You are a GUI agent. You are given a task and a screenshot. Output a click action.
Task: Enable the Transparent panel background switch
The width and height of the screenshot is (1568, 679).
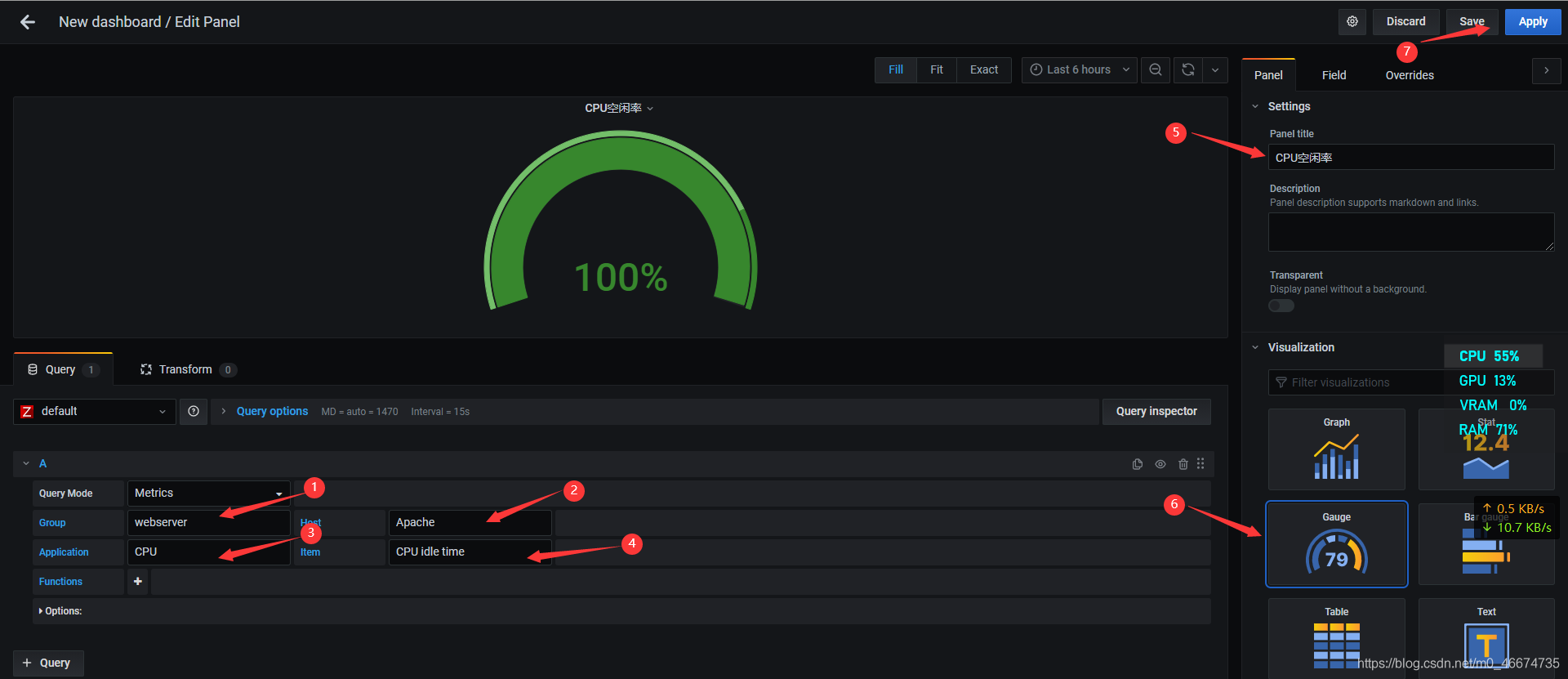[x=1281, y=306]
